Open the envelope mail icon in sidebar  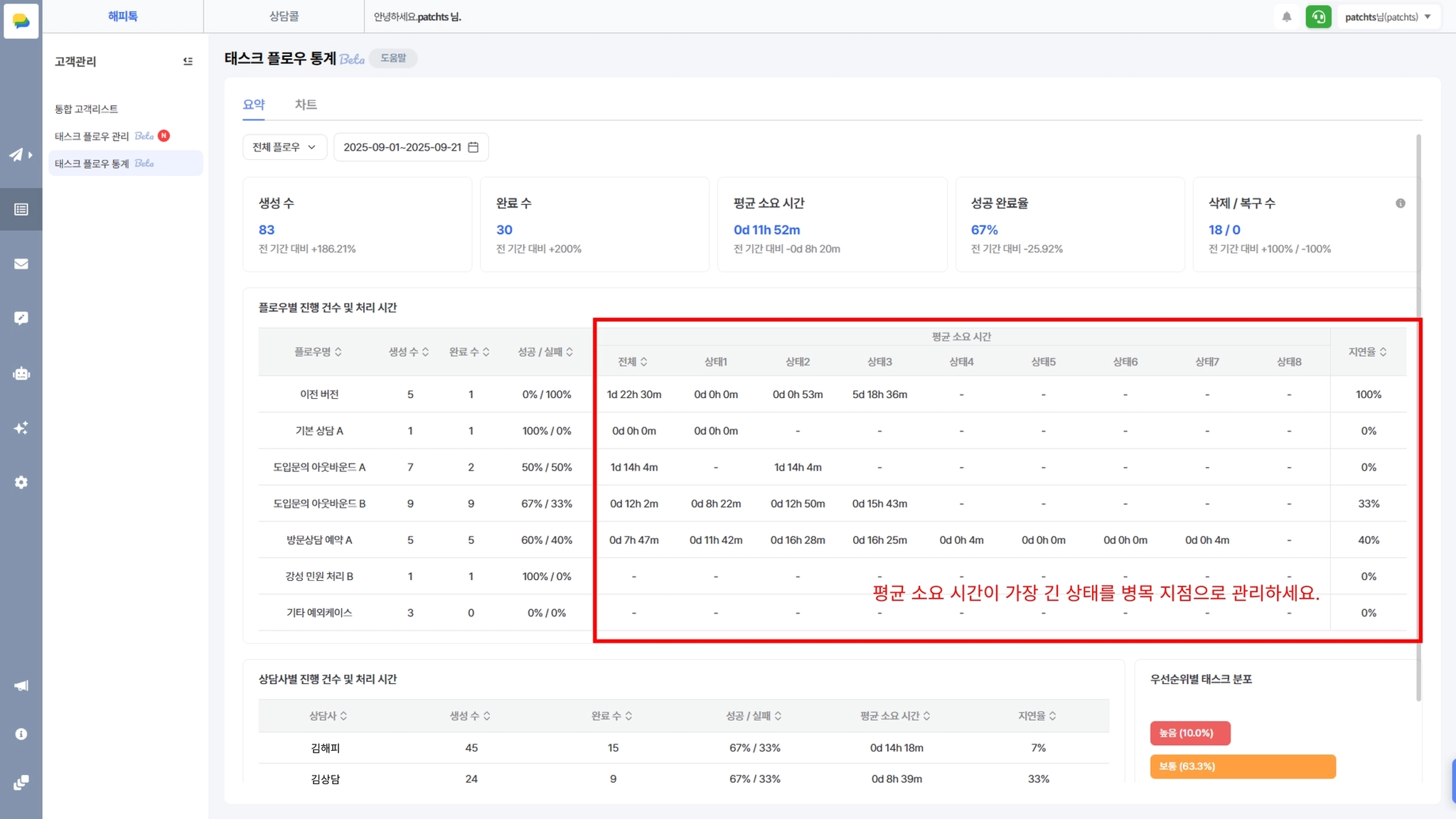21,264
